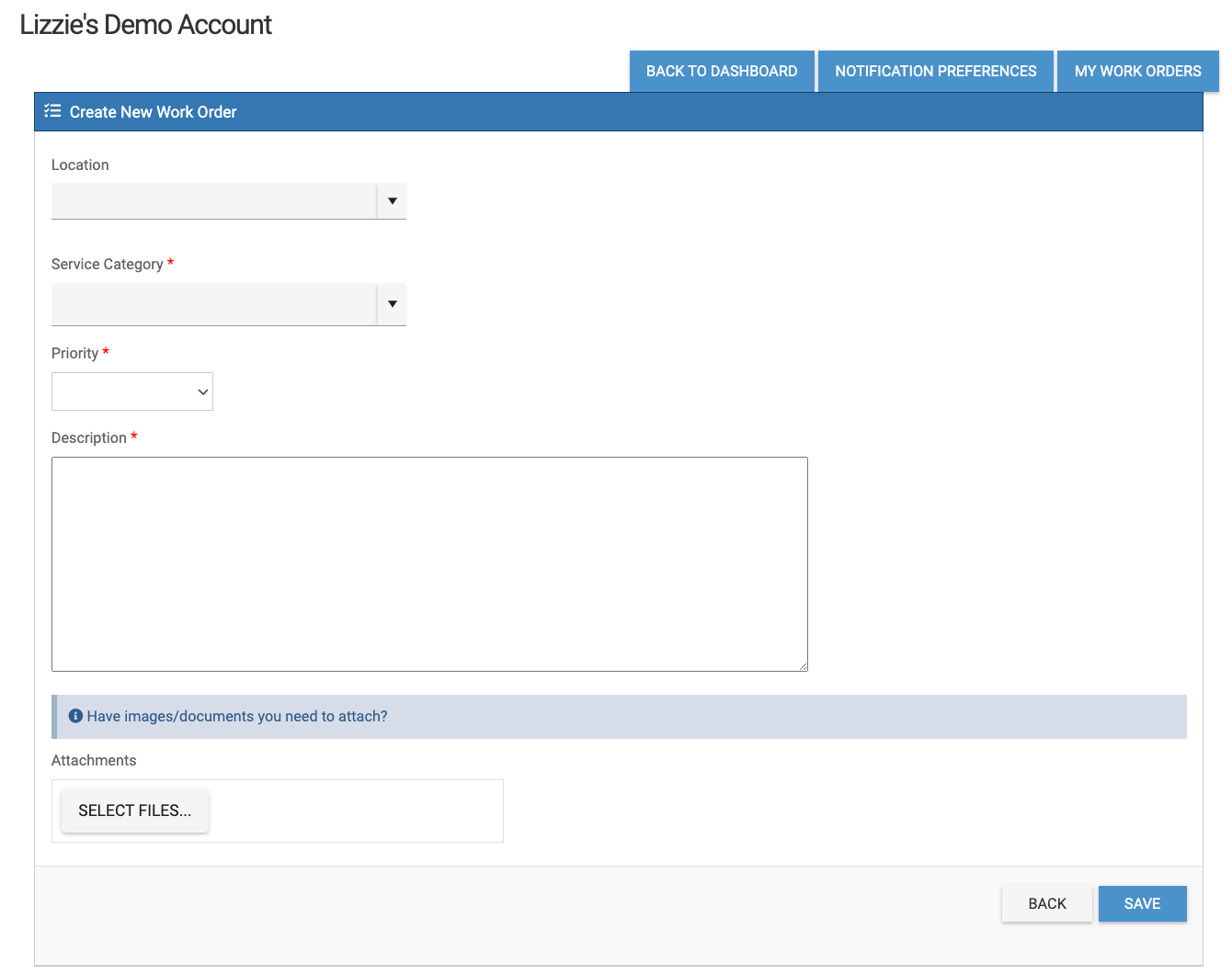This screenshot has height=975, width=1232.
Task: Open Notification Preferences
Action: click(x=935, y=71)
